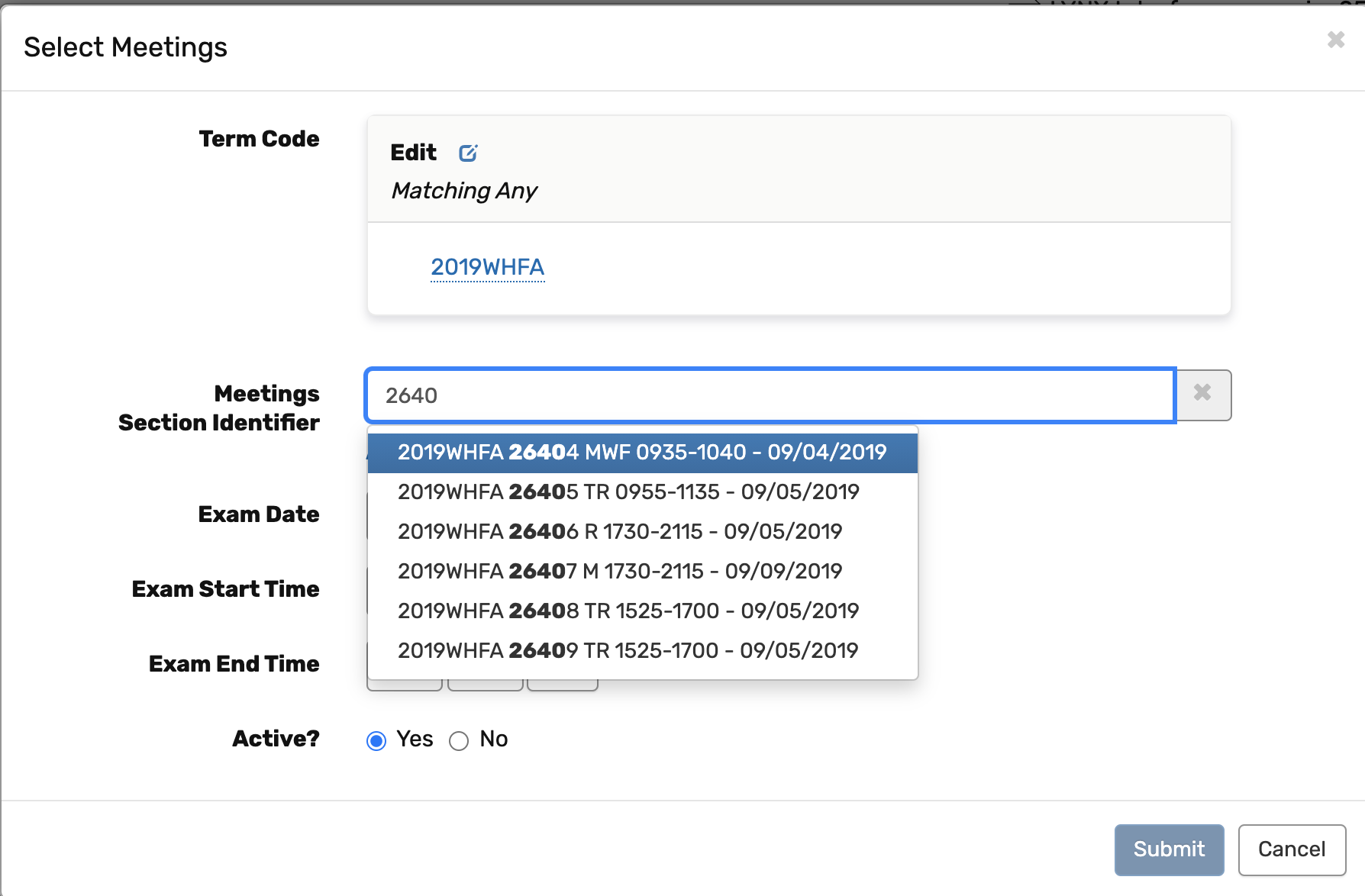Image resolution: width=1365 pixels, height=896 pixels.
Task: Click the No label text
Action: tap(494, 739)
